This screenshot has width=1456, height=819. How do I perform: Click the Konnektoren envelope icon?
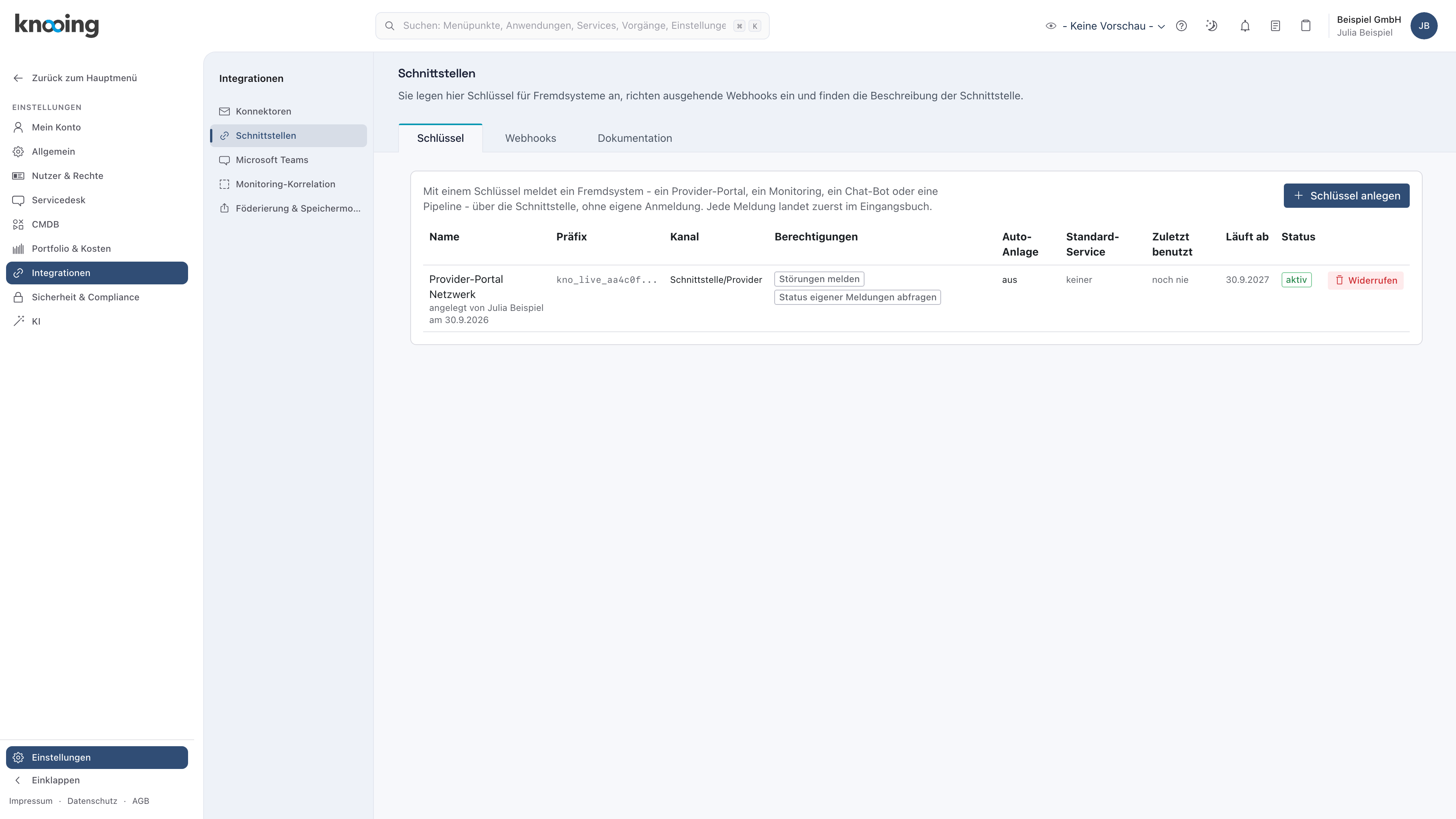[x=224, y=111]
